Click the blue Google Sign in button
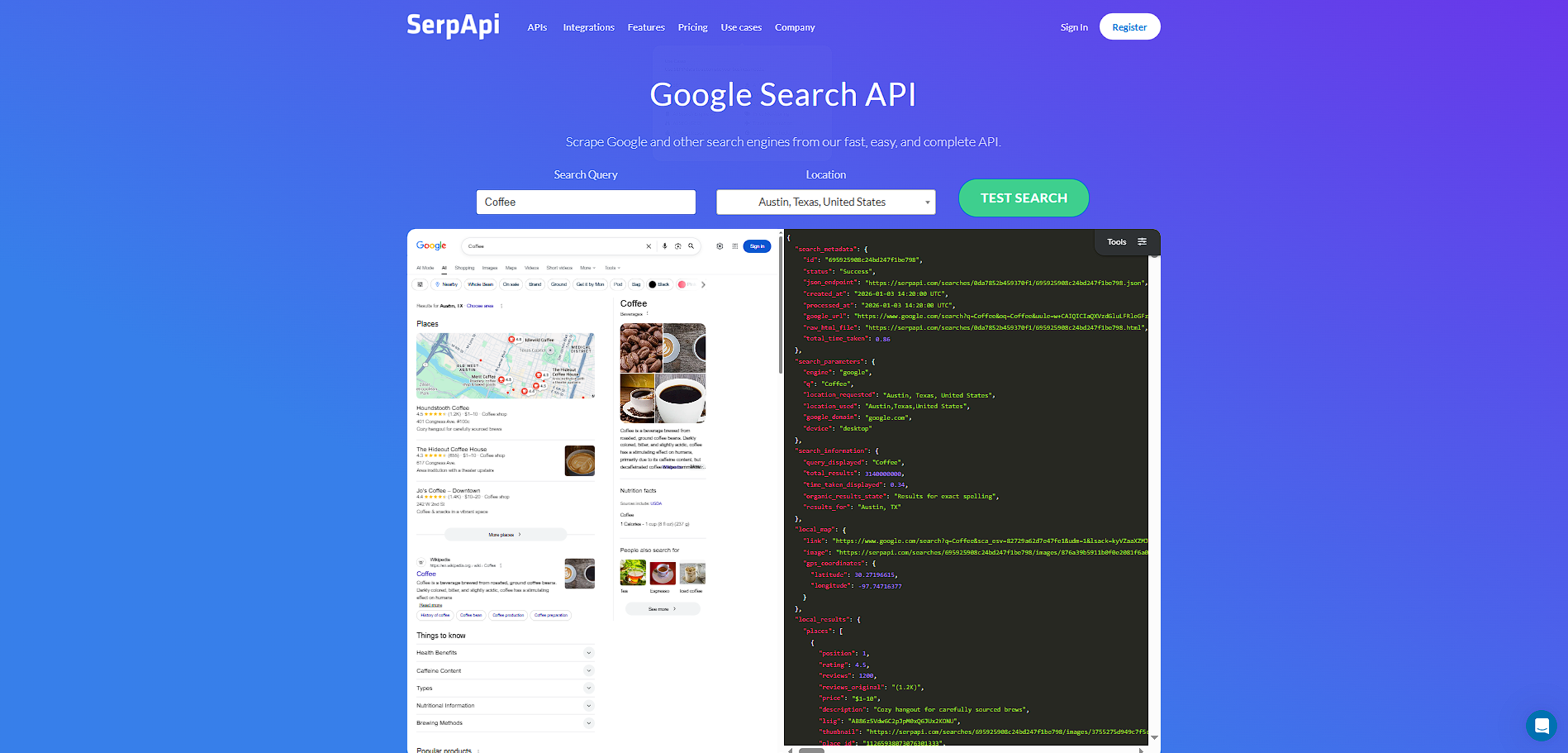 (757, 246)
